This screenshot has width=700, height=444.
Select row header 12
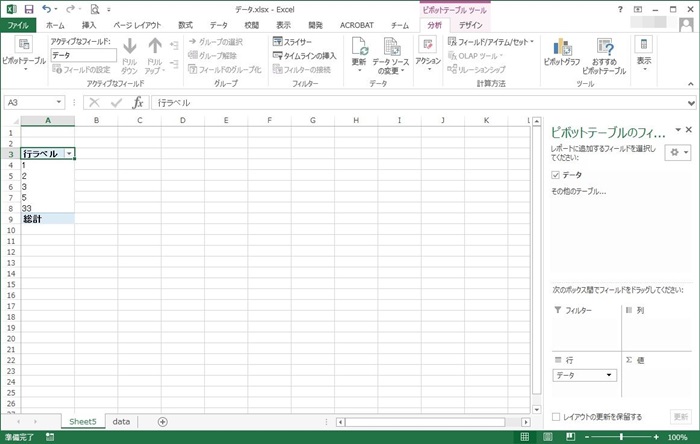coord(11,252)
